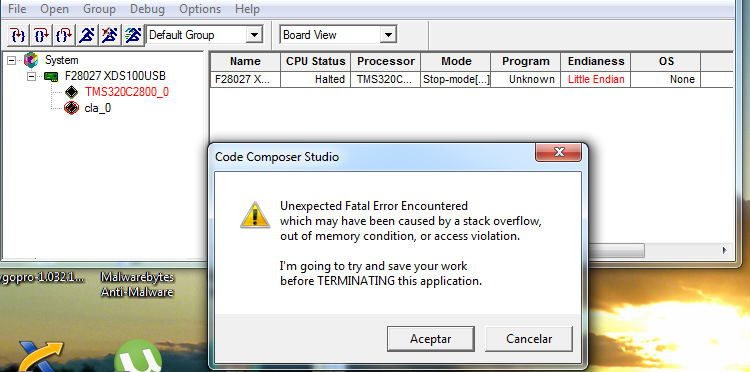Click Aceptar in the error dialog
The width and height of the screenshot is (750, 372).
[x=430, y=339]
